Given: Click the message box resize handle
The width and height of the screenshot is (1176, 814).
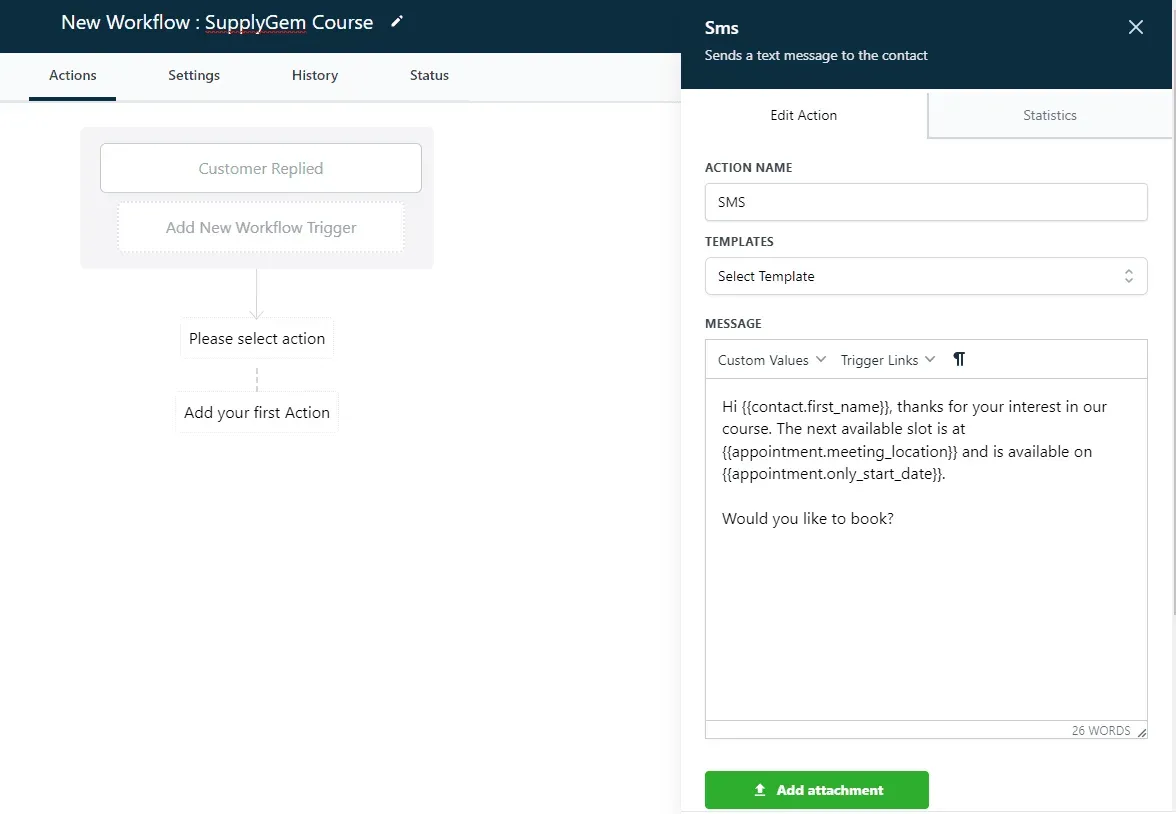Looking at the screenshot, I should click(x=1142, y=732).
